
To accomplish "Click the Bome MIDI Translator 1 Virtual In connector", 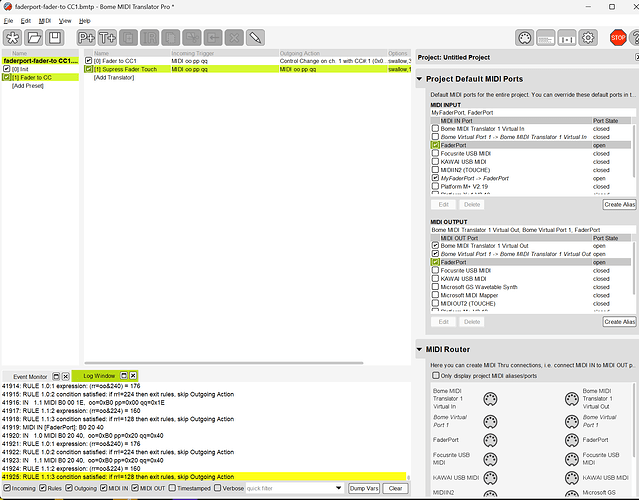I will tap(490, 399).
